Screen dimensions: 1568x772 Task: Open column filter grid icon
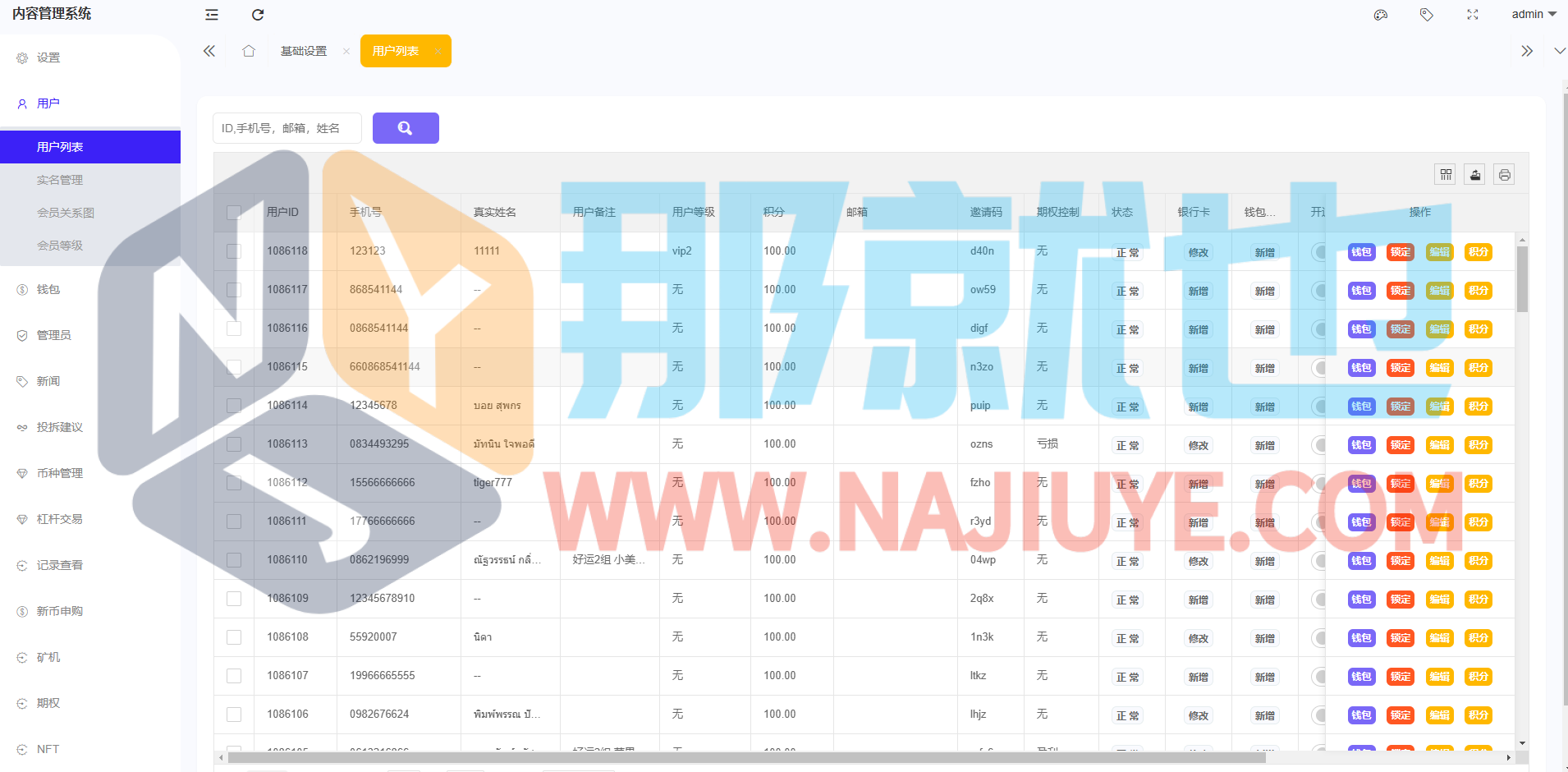coord(1446,174)
